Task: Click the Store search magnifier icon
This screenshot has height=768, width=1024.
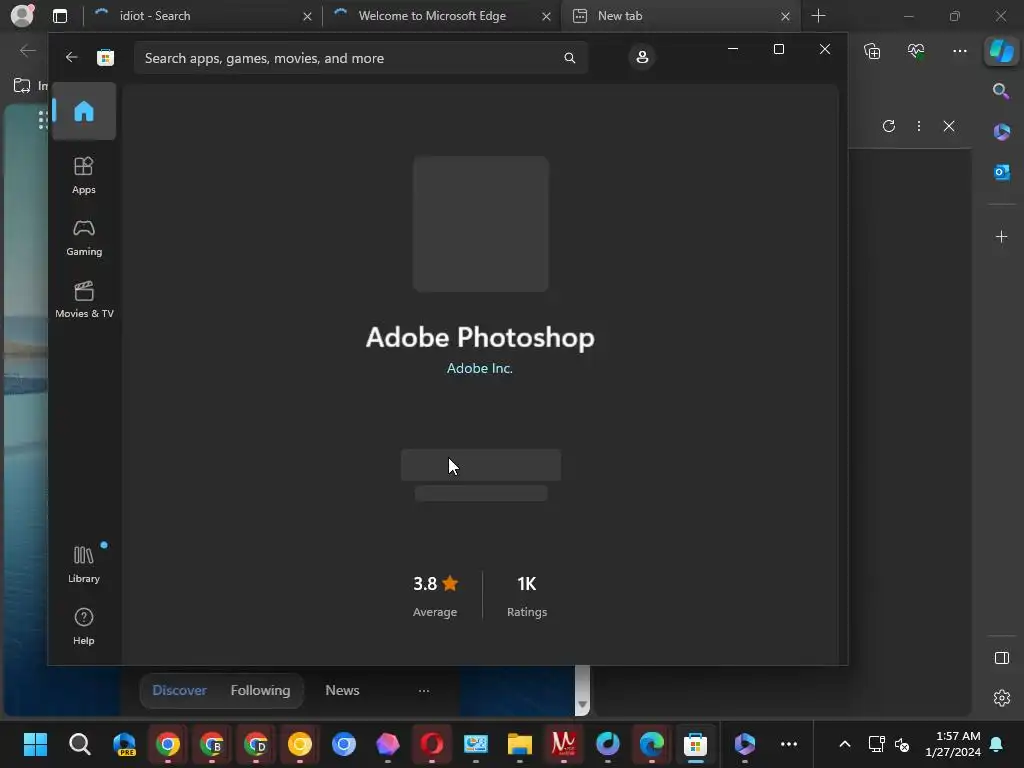Action: coord(569,58)
